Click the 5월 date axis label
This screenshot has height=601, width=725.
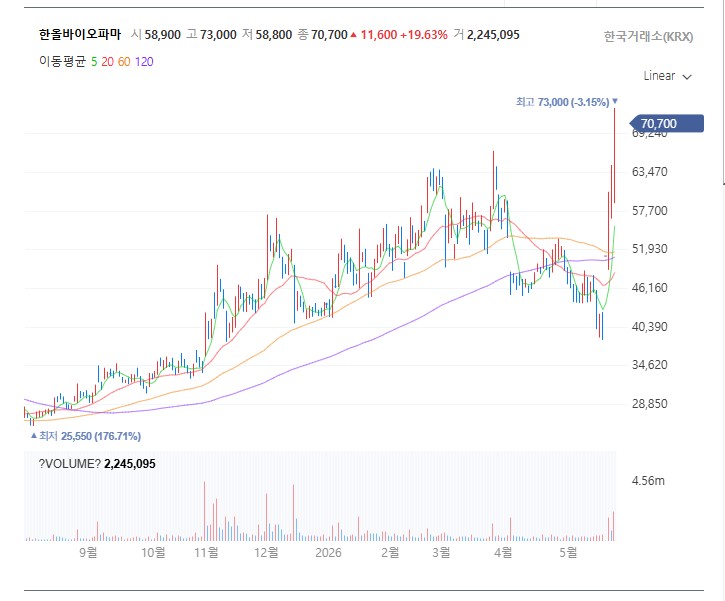click(568, 552)
